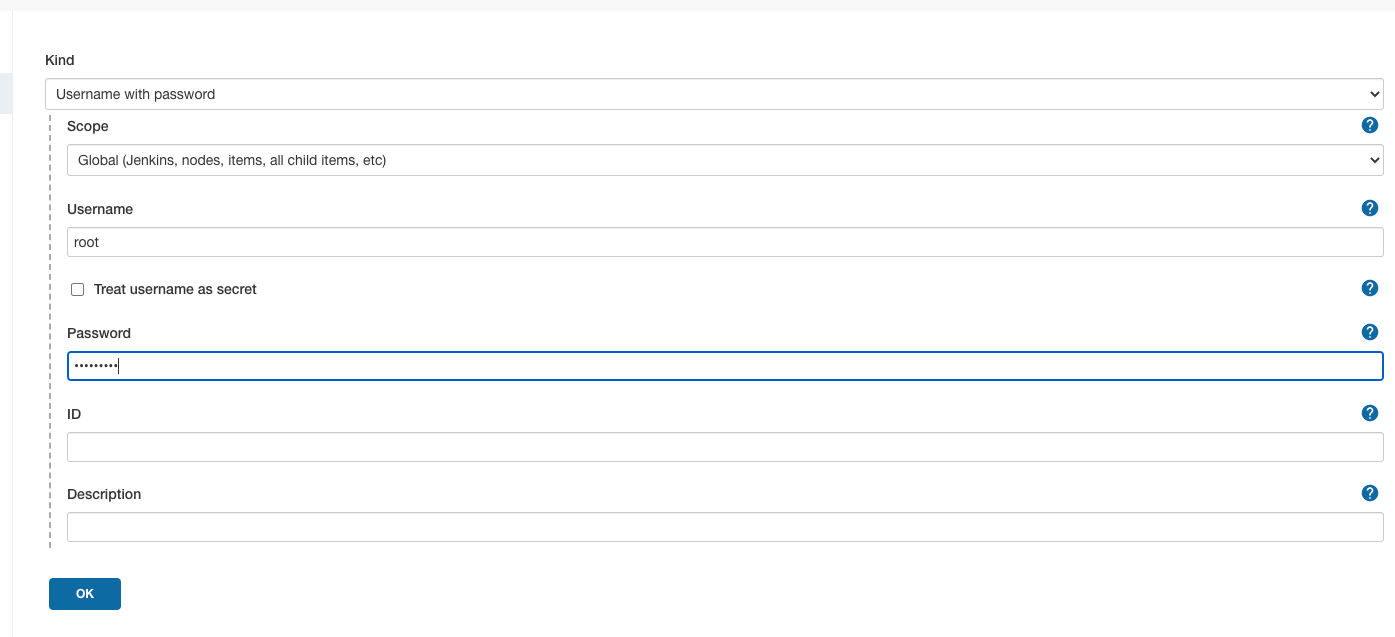Image resolution: width=1395 pixels, height=637 pixels.
Task: Click the Kind label text
Action: pyautogui.click(x=60, y=60)
